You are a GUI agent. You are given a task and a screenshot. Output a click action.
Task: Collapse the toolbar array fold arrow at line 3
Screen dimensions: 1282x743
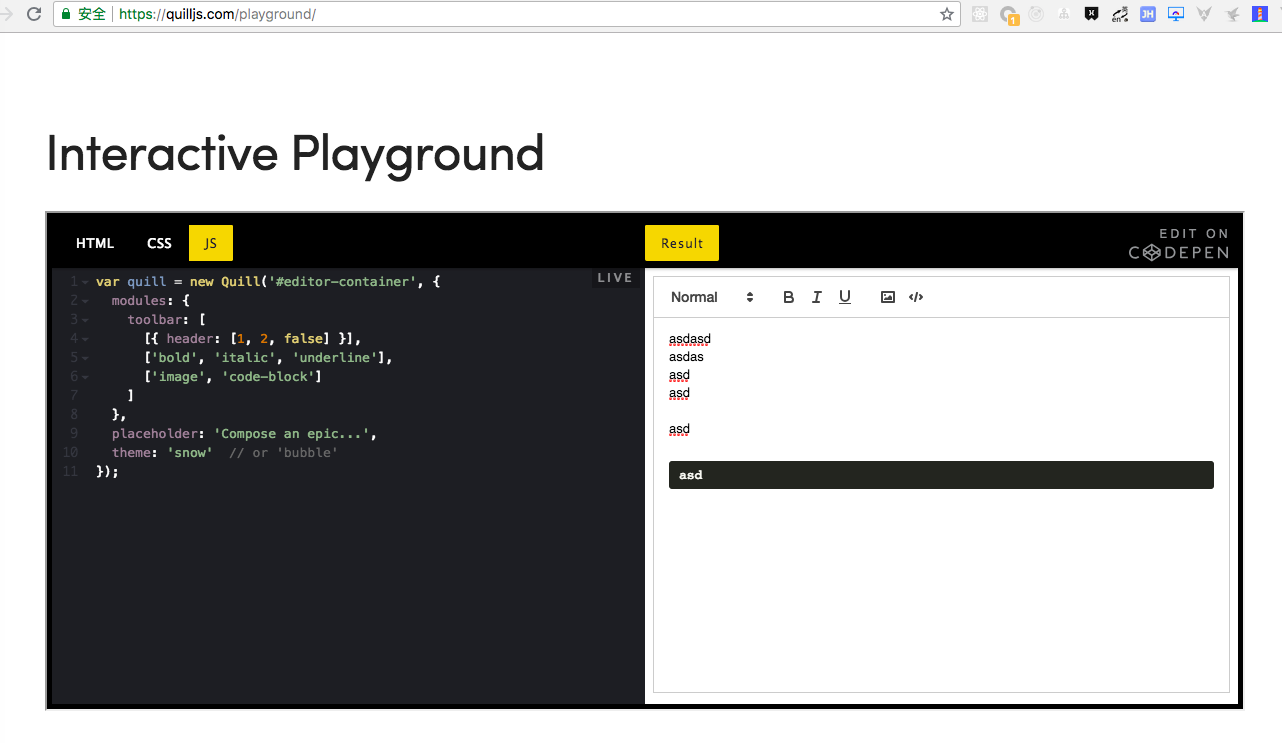coord(86,320)
